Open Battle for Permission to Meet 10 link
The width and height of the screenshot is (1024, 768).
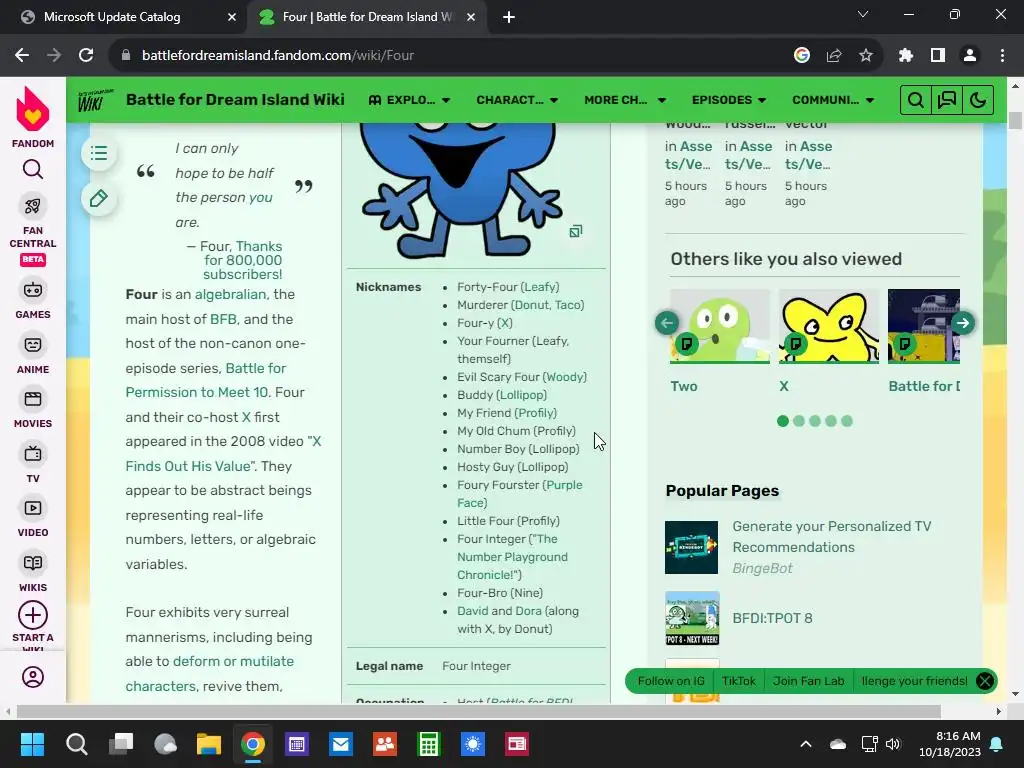coord(206,380)
